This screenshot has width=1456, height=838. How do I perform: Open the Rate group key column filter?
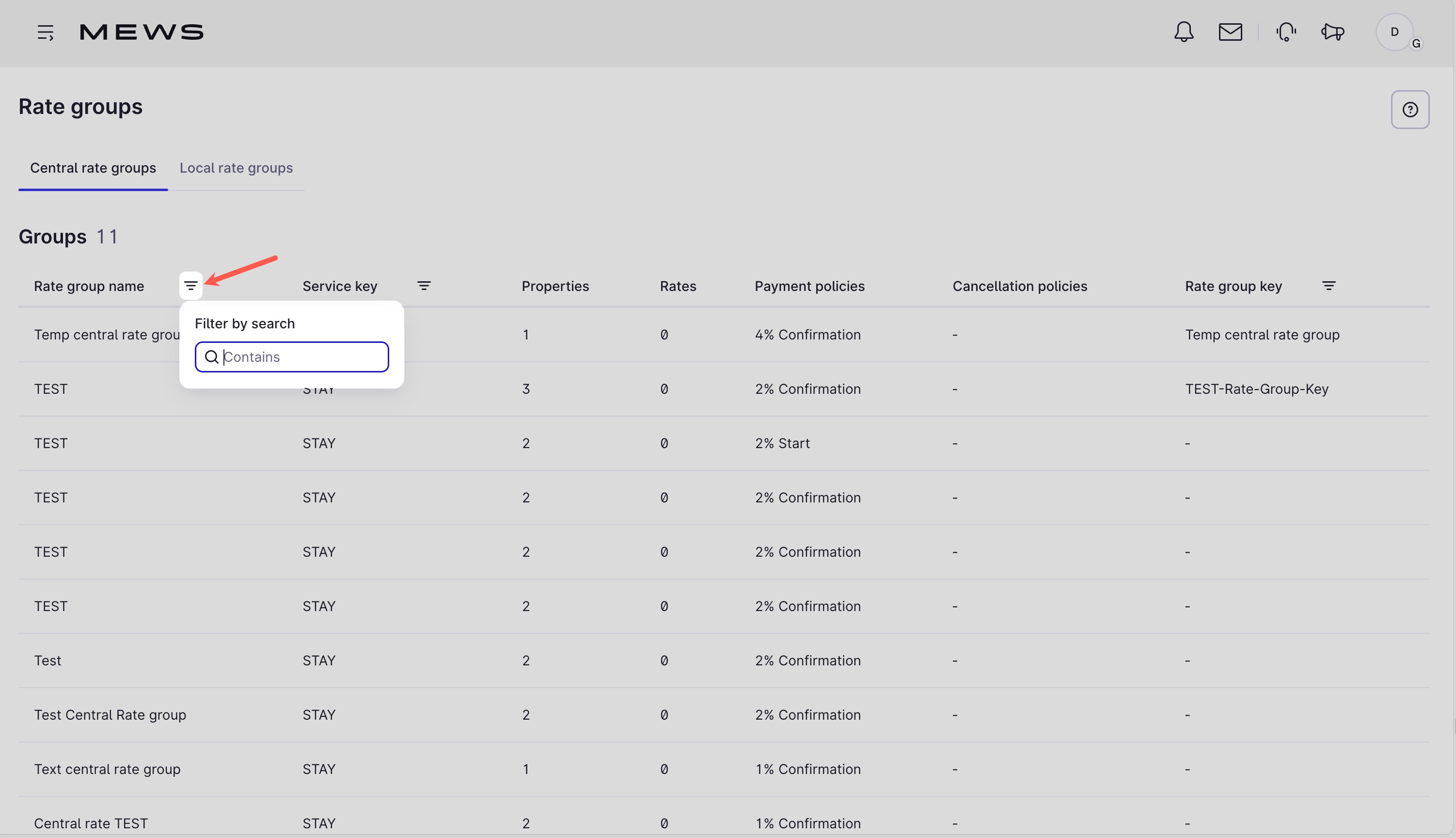point(1329,286)
